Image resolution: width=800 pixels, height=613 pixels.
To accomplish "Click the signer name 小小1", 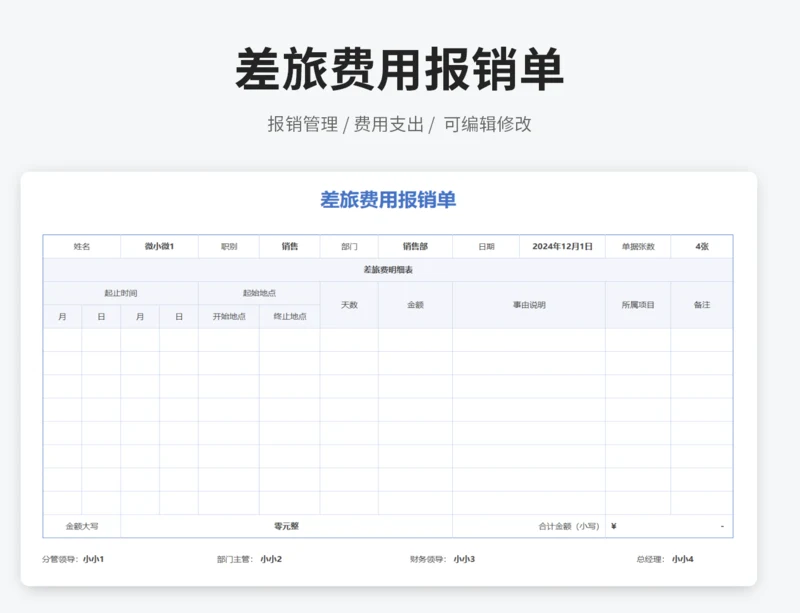I will coord(93,559).
